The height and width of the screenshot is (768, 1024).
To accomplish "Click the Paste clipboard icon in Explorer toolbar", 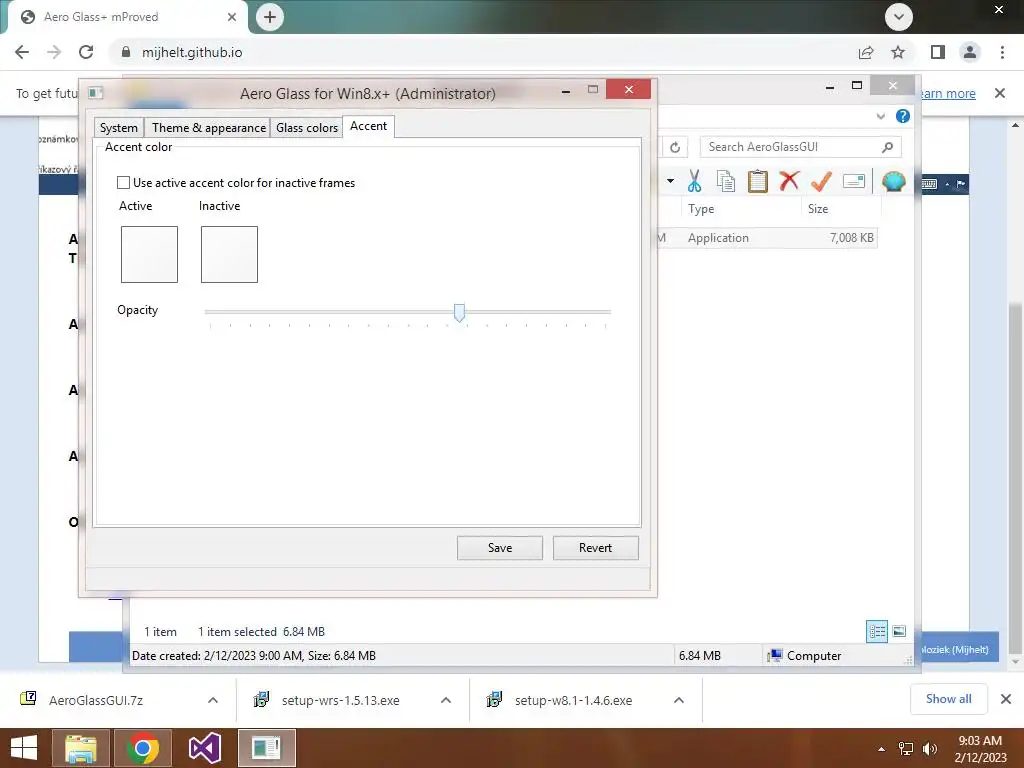I will [x=758, y=181].
